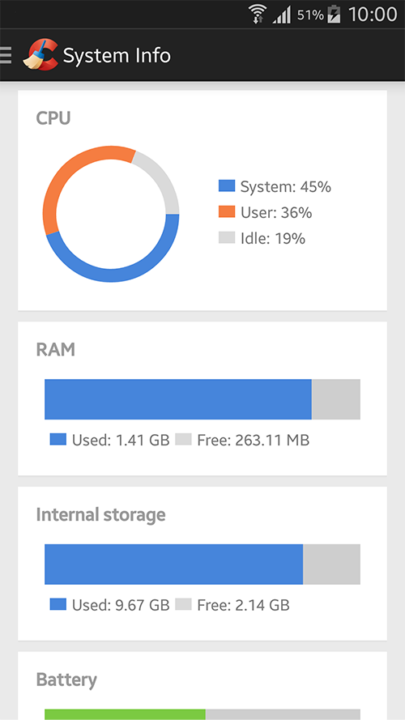Tap the blue System 45% legend square
This screenshot has width=405, height=720.
[226, 186]
